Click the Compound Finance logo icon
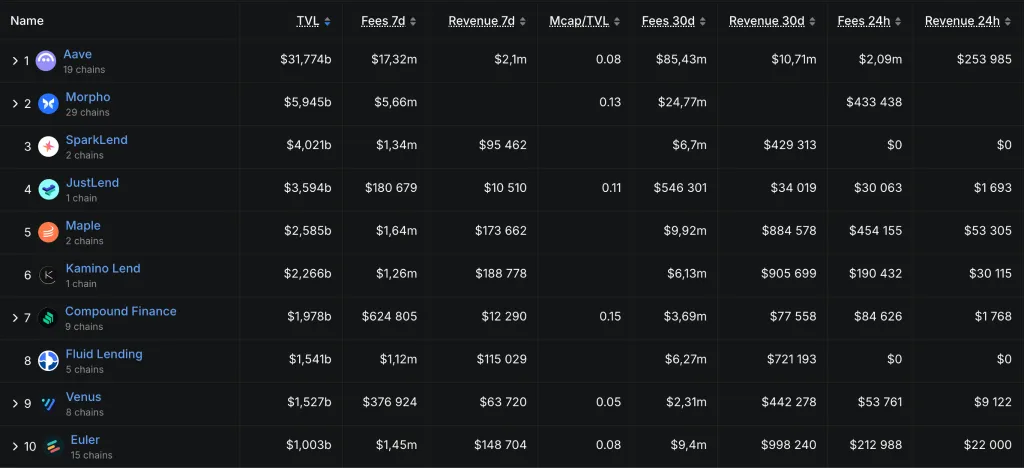 pyautogui.click(x=48, y=319)
